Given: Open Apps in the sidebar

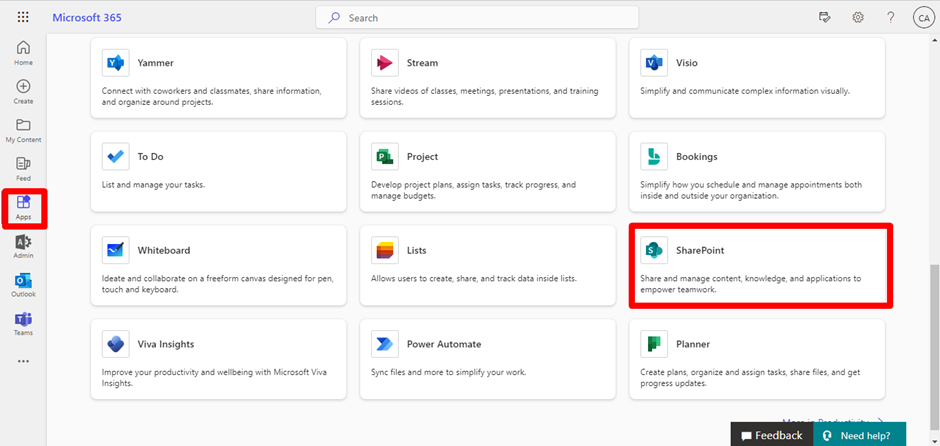Looking at the screenshot, I should point(24,207).
